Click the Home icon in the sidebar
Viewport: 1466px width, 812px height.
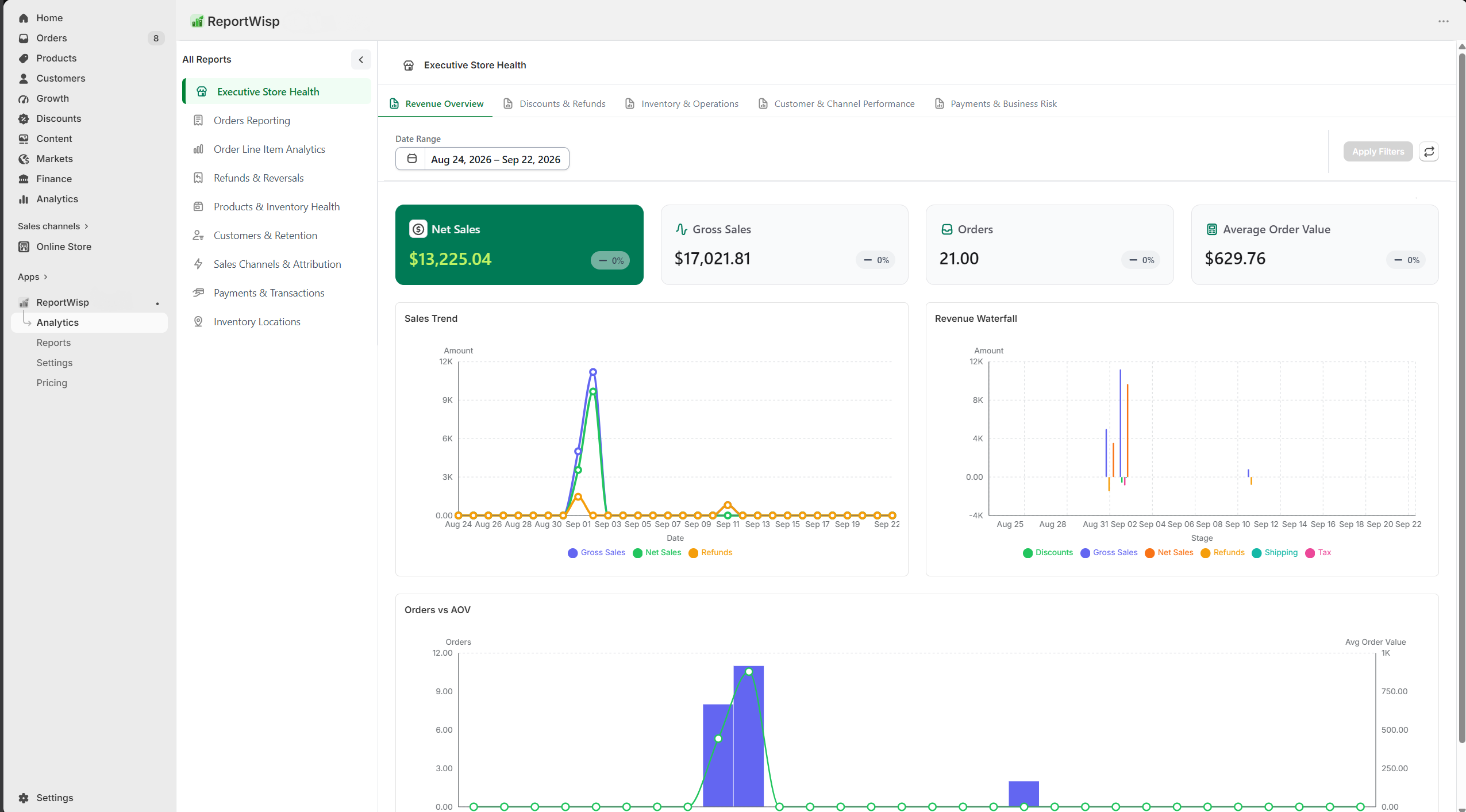pyautogui.click(x=24, y=18)
